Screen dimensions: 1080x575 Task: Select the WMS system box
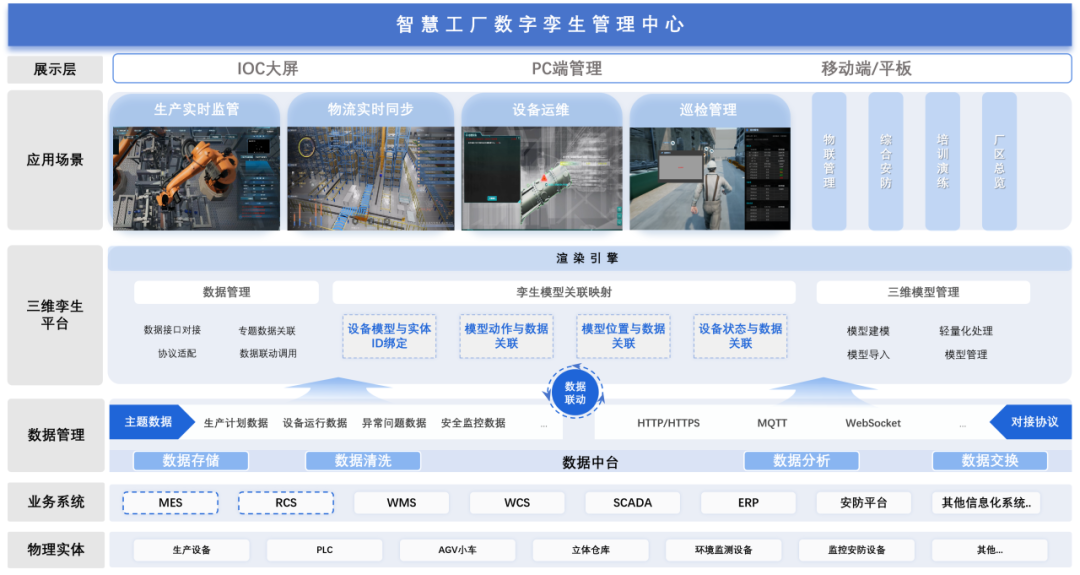click(402, 503)
